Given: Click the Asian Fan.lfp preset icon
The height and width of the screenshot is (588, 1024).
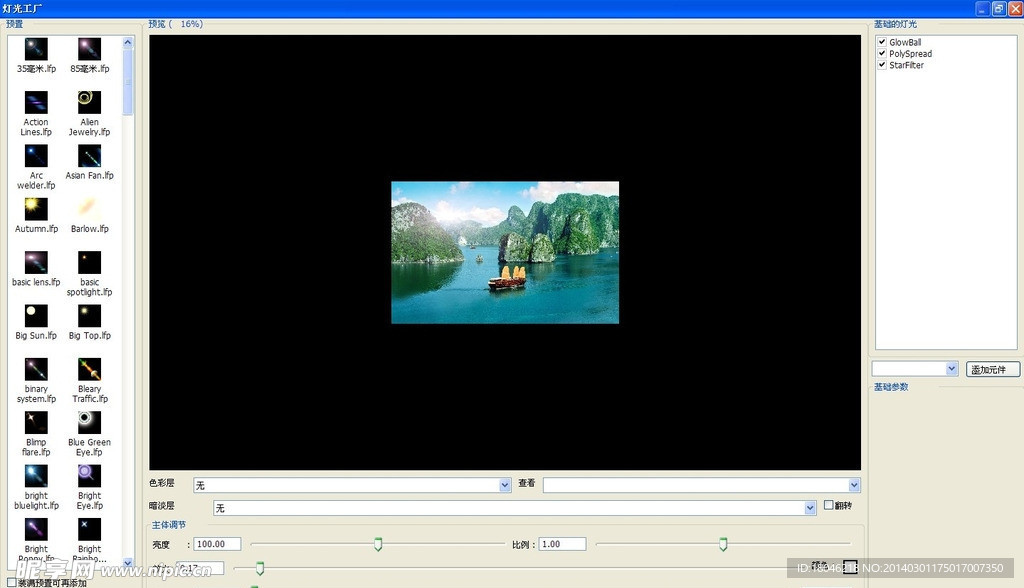Looking at the screenshot, I should pyautogui.click(x=89, y=155).
